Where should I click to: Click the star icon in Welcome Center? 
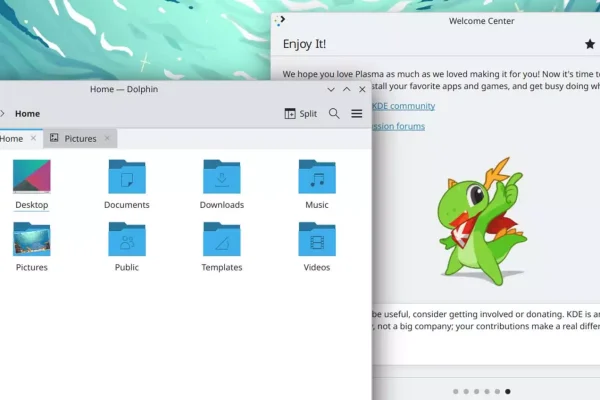(x=590, y=44)
